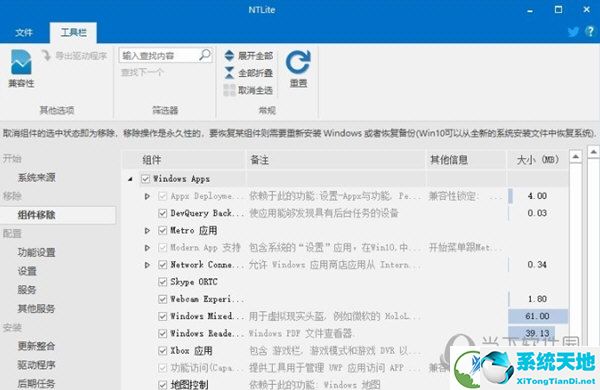Uncheck the 地图控制 checkbox
The height and width of the screenshot is (390, 600).
(x=163, y=385)
